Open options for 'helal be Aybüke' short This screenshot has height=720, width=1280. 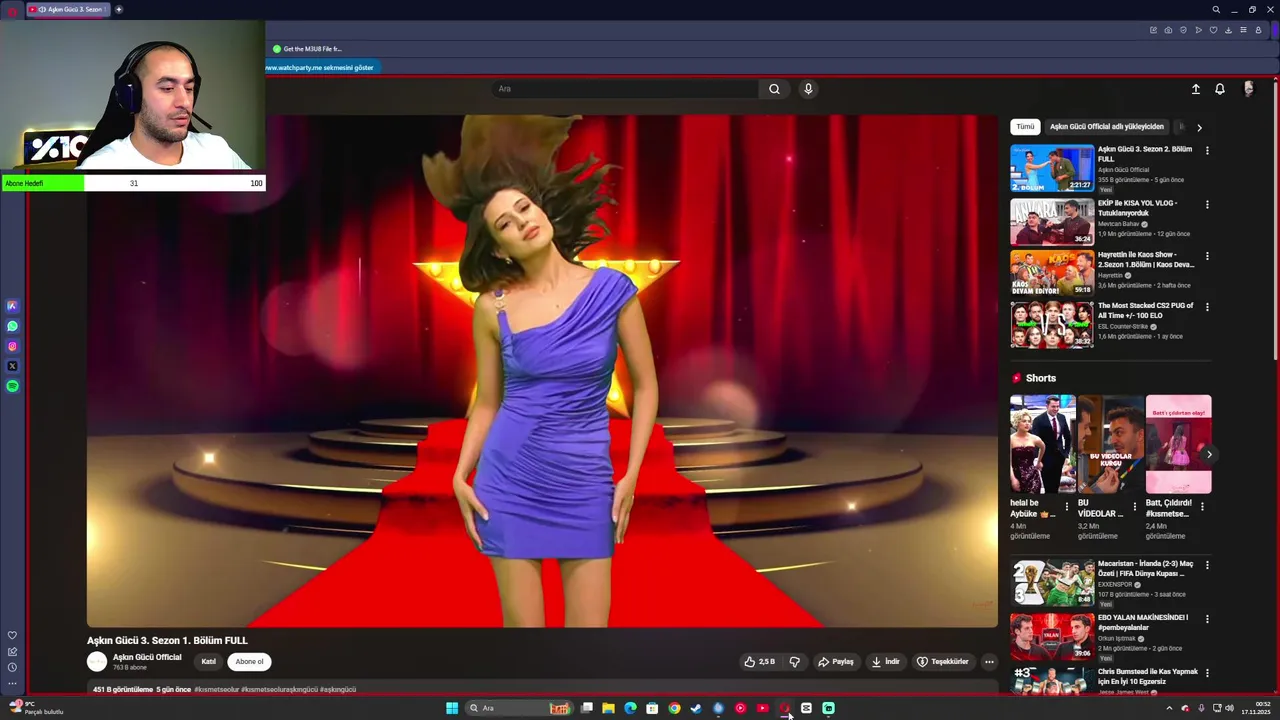click(1066, 507)
